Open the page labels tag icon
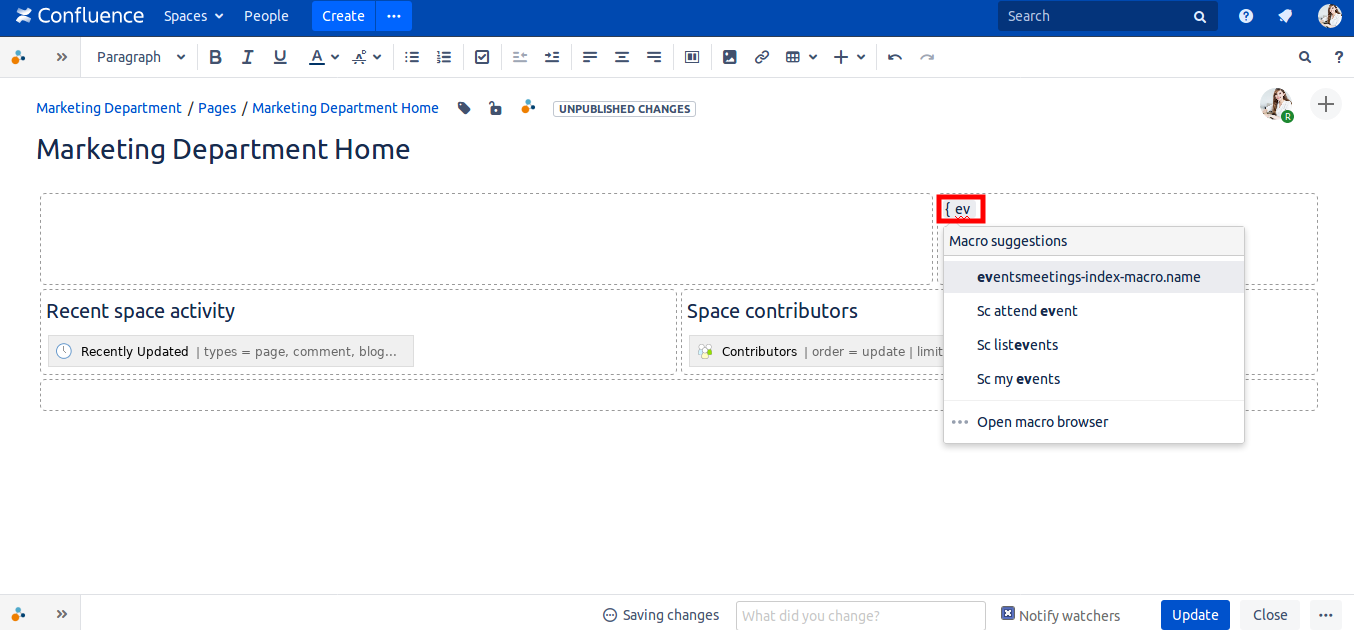 click(464, 108)
